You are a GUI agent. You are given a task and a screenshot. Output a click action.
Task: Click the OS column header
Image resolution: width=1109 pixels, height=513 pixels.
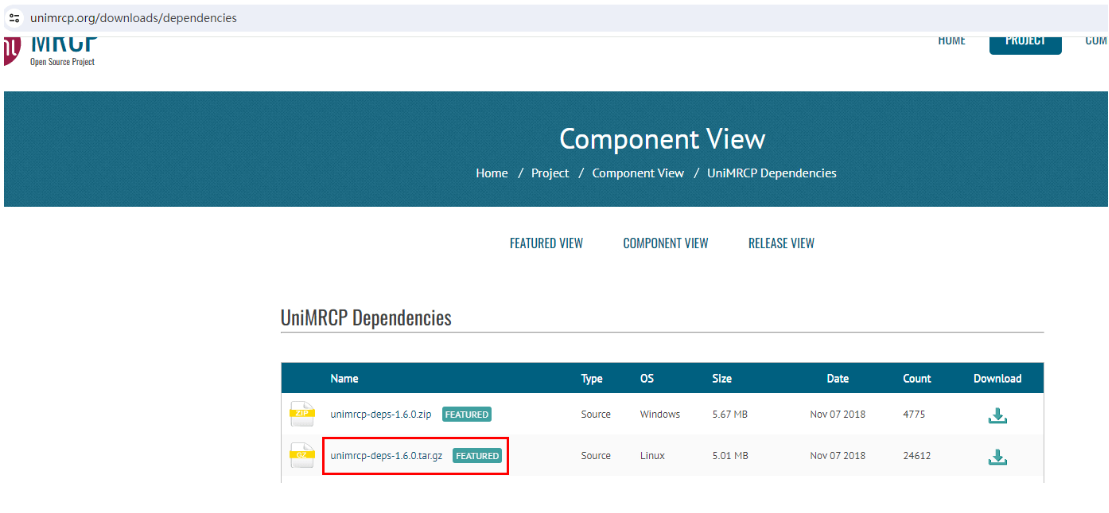(646, 379)
